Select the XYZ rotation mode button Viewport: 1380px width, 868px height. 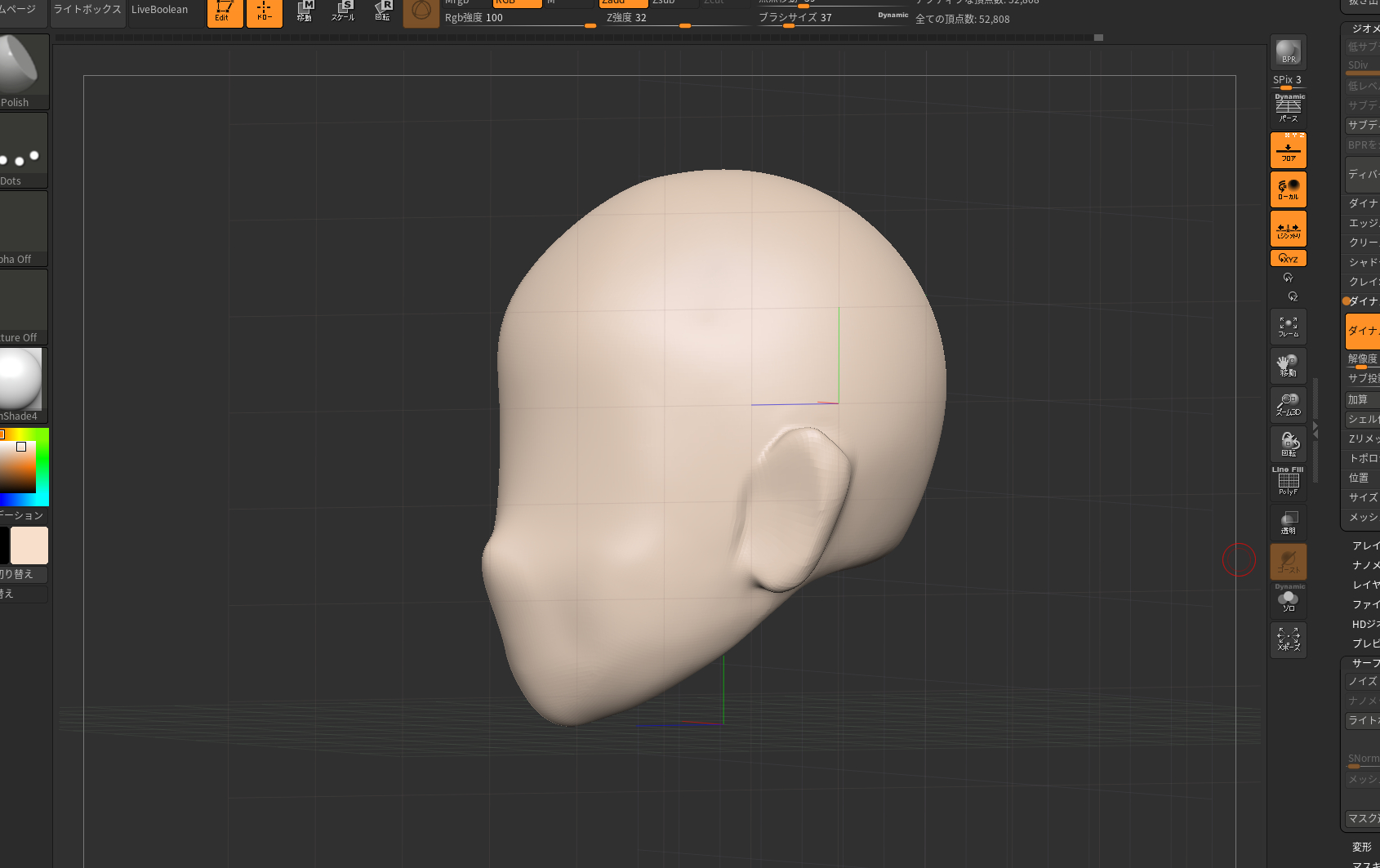1289,258
